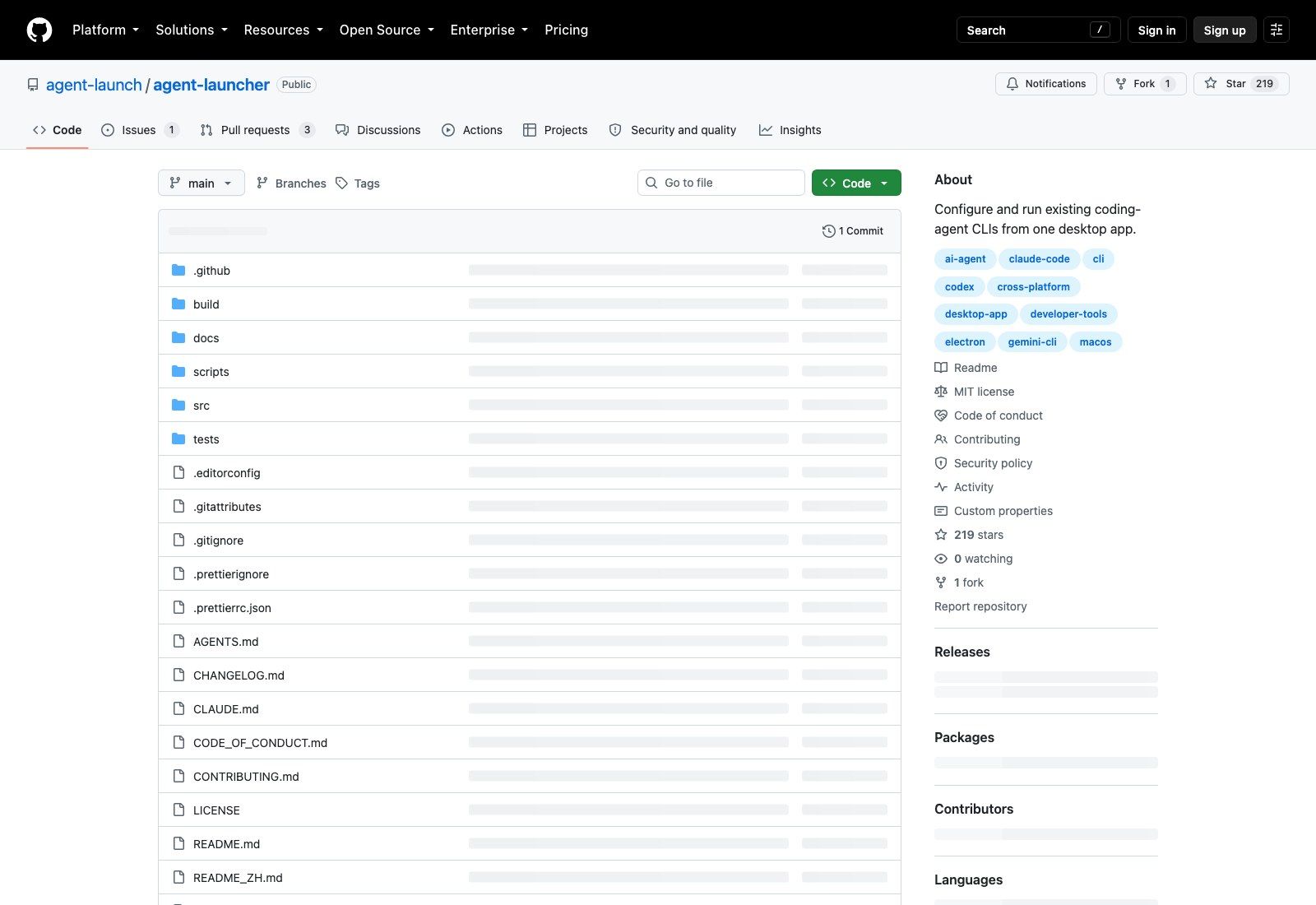Open the Insights tab
Image resolution: width=1316 pixels, height=905 pixels.
point(790,130)
